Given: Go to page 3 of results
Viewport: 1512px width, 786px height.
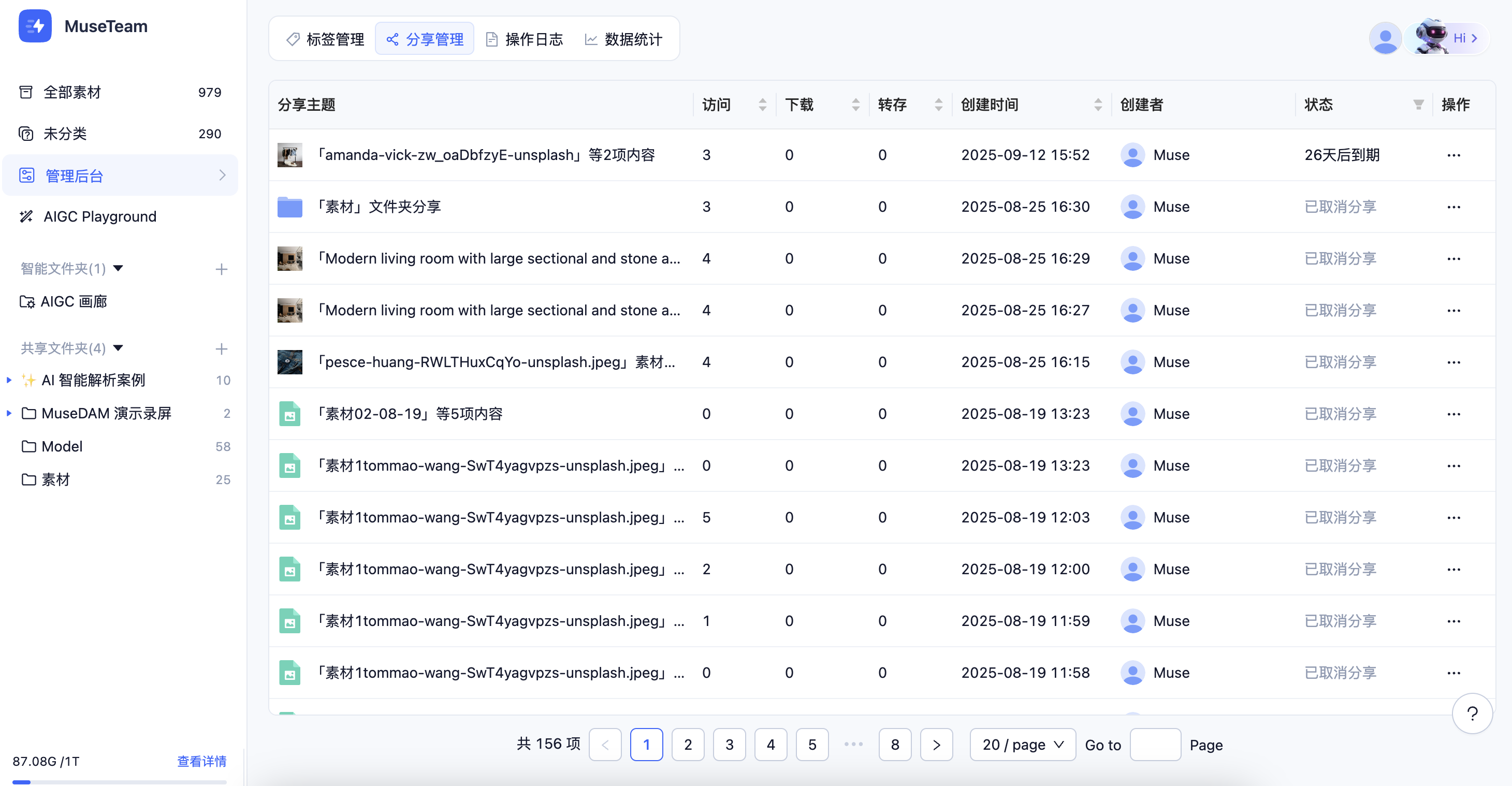Looking at the screenshot, I should pos(729,745).
